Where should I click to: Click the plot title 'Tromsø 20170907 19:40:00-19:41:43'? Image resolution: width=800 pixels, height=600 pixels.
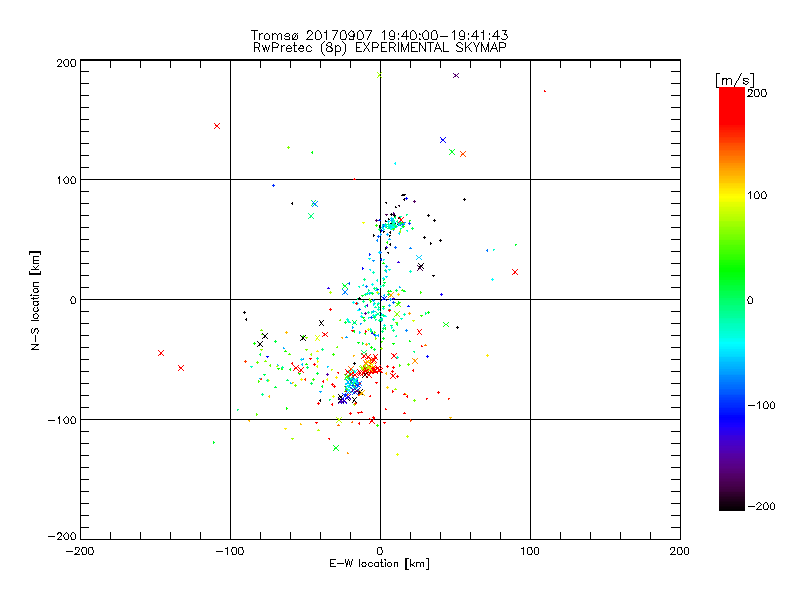pyautogui.click(x=380, y=35)
